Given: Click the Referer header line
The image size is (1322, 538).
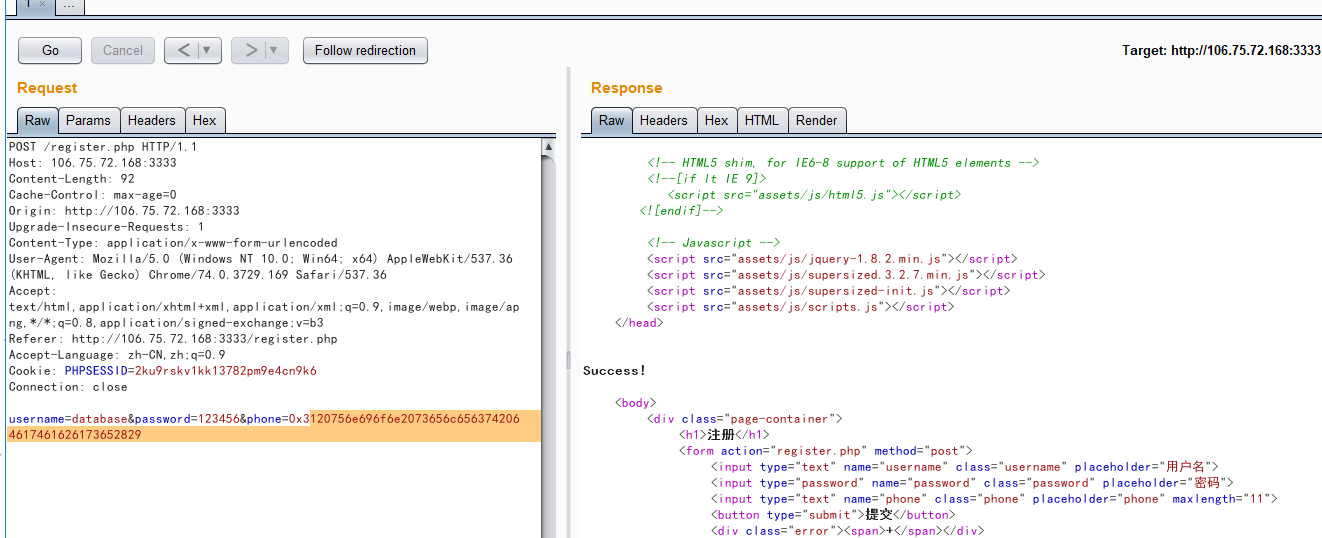Looking at the screenshot, I should (x=173, y=339).
